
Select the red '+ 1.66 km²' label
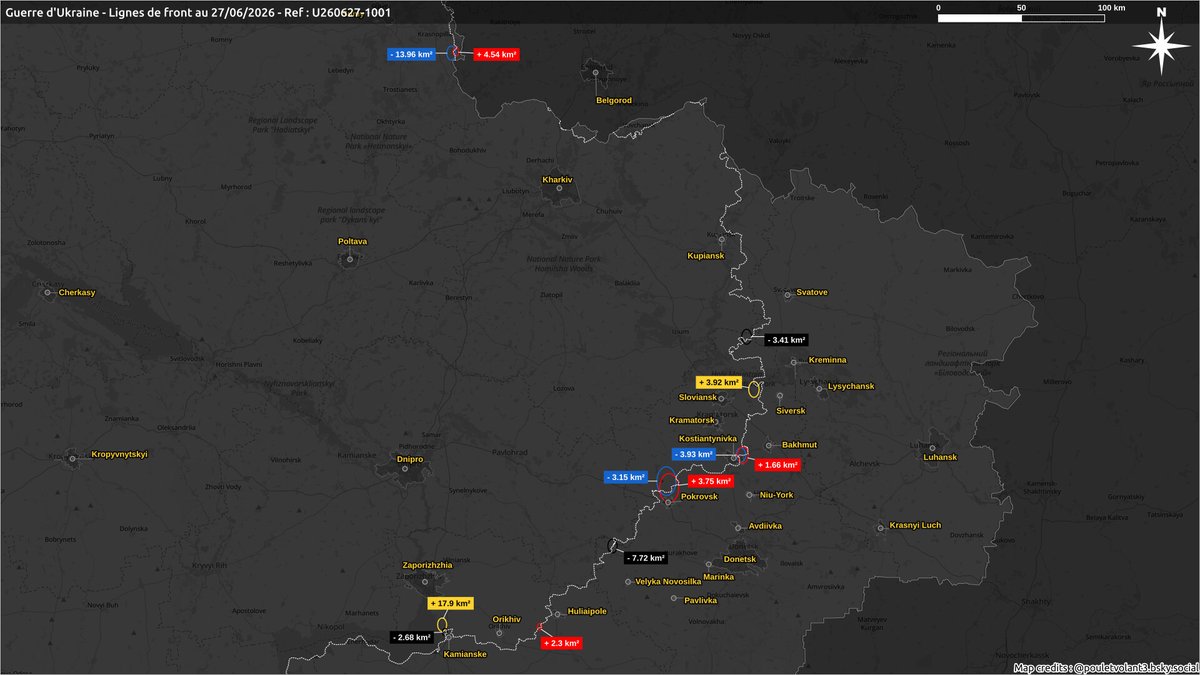coord(777,465)
